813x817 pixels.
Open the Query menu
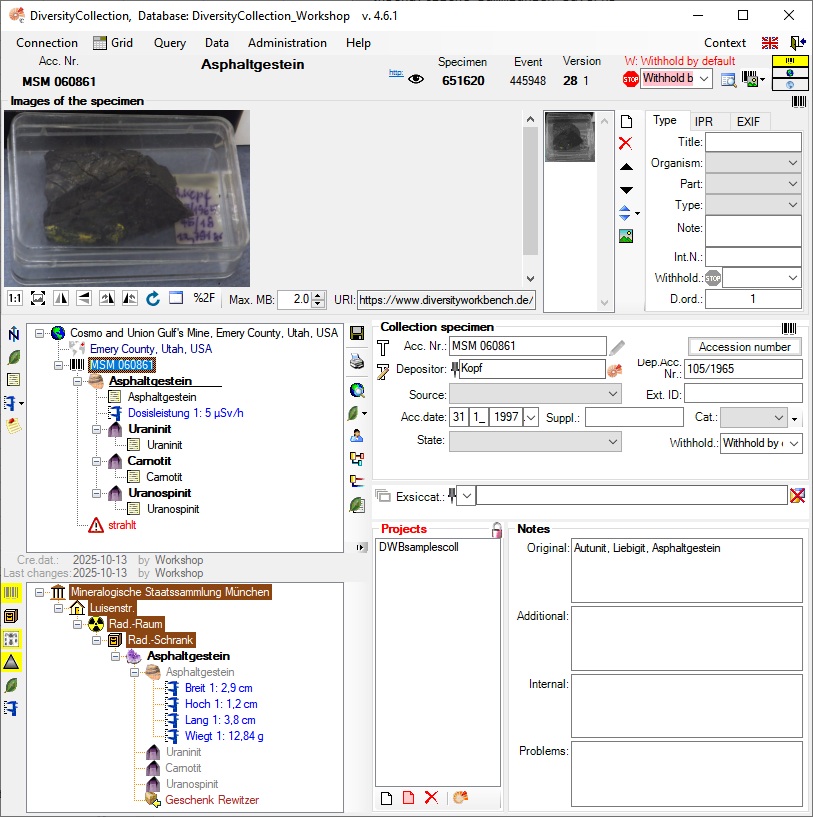tap(170, 43)
